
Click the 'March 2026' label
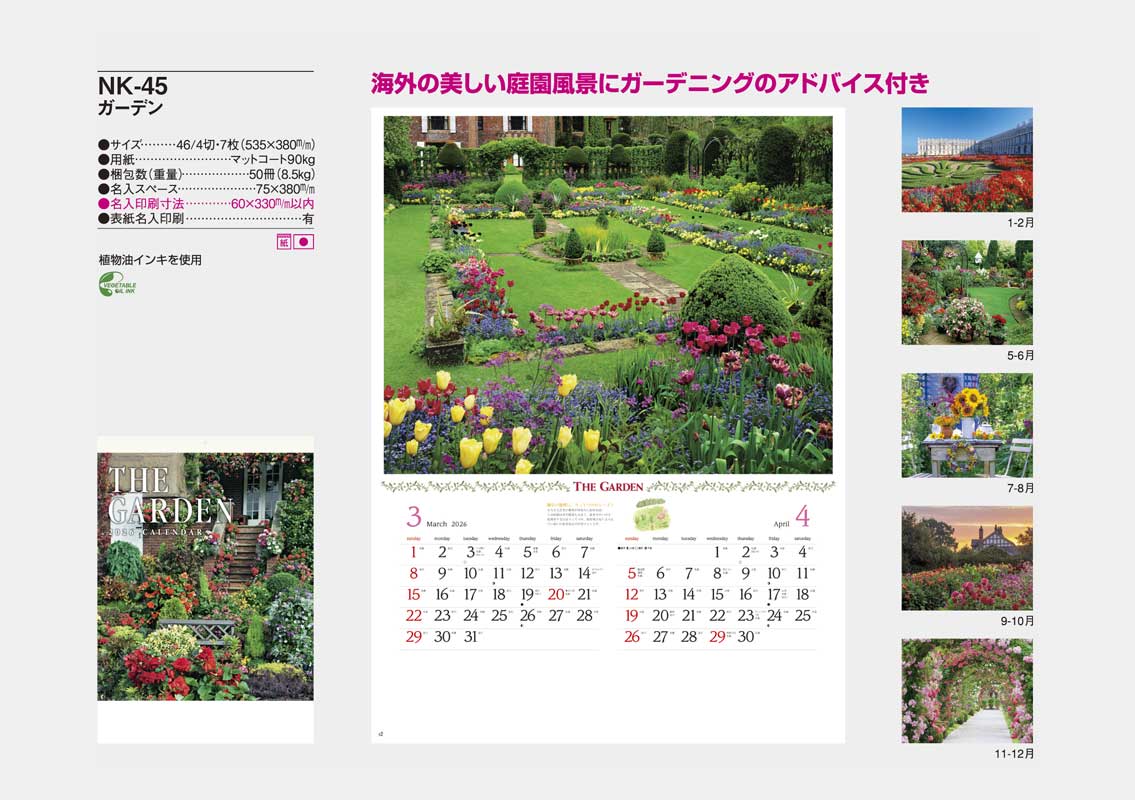click(x=447, y=523)
